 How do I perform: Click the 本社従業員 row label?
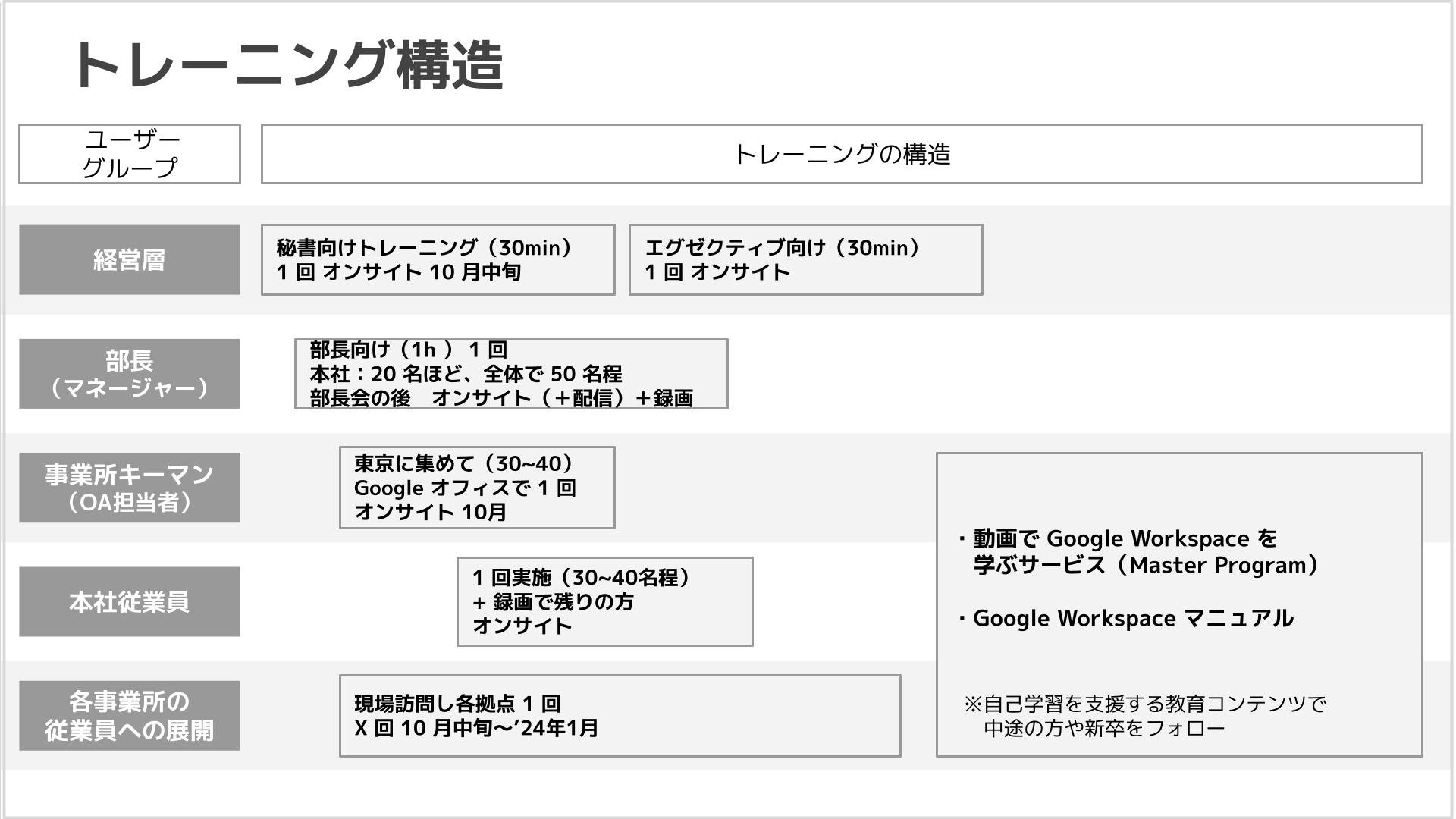pos(130,602)
